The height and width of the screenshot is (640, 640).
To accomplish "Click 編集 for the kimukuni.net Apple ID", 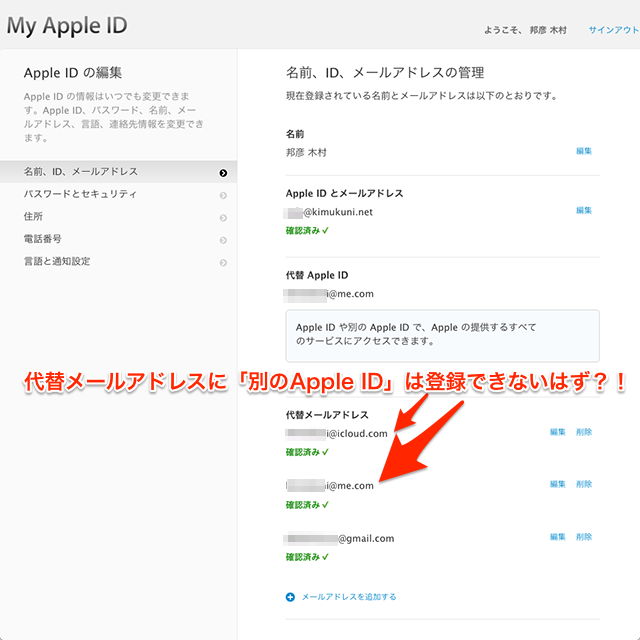I will (x=584, y=210).
